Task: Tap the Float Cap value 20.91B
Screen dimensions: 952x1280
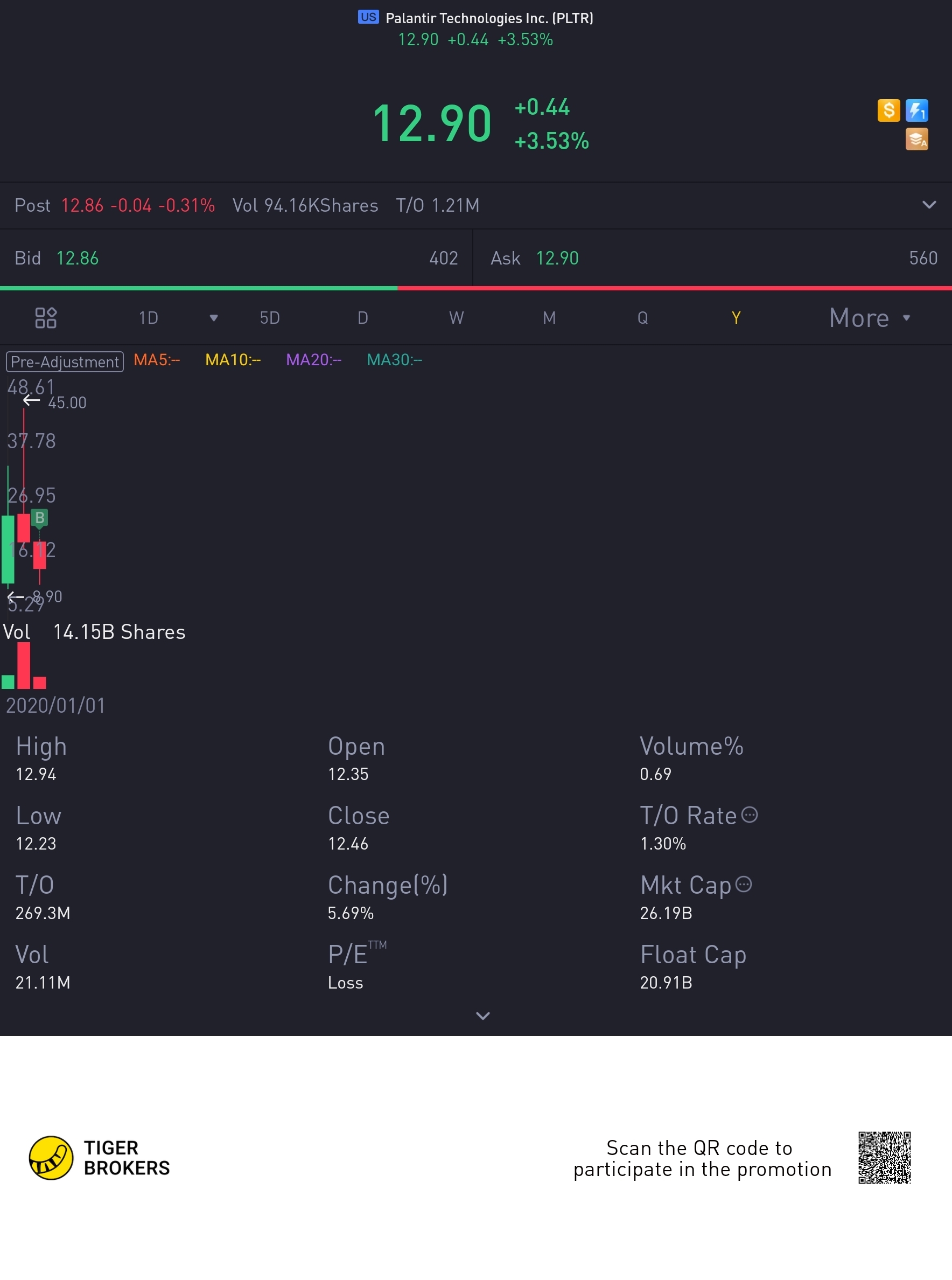Action: click(666, 983)
